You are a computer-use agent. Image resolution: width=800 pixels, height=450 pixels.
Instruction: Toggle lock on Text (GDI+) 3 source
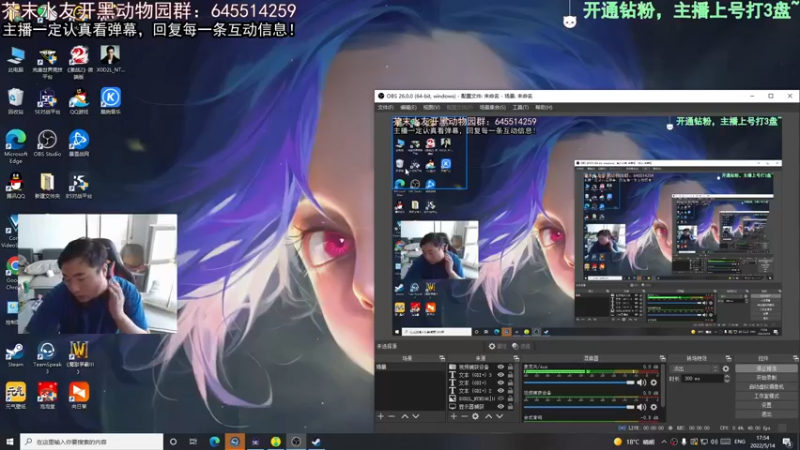(x=510, y=375)
